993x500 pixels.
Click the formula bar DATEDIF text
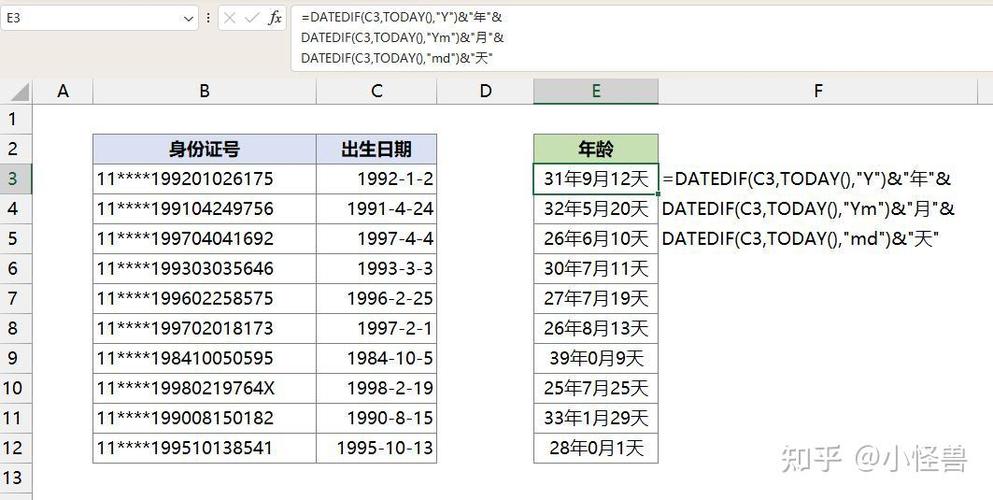pos(400,37)
